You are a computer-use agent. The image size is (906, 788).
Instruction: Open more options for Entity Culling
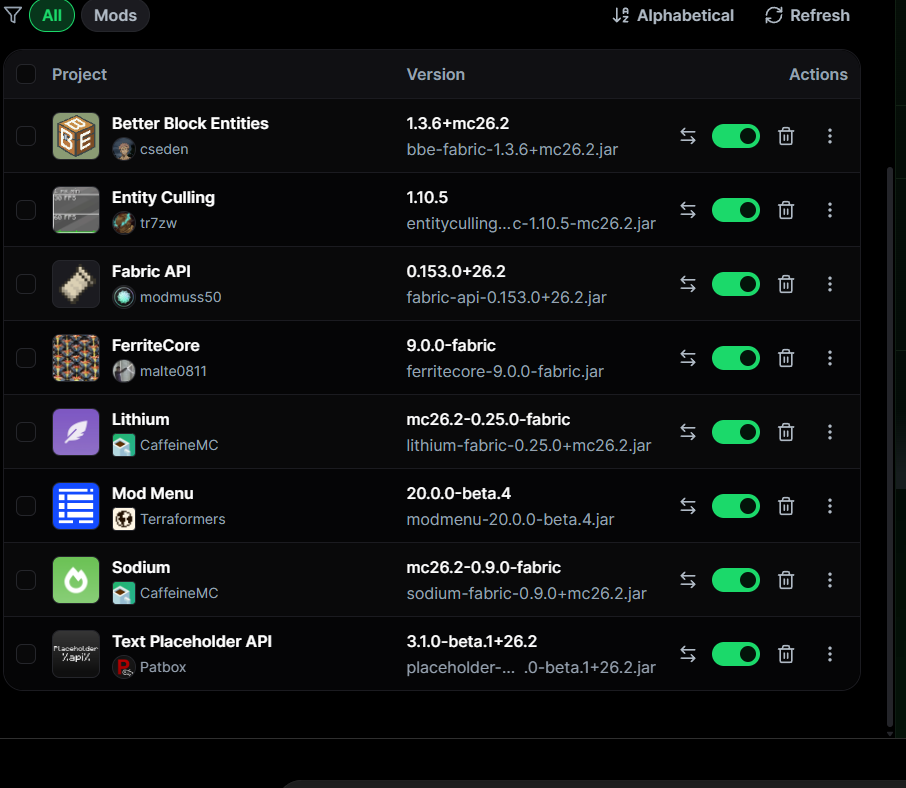click(830, 210)
